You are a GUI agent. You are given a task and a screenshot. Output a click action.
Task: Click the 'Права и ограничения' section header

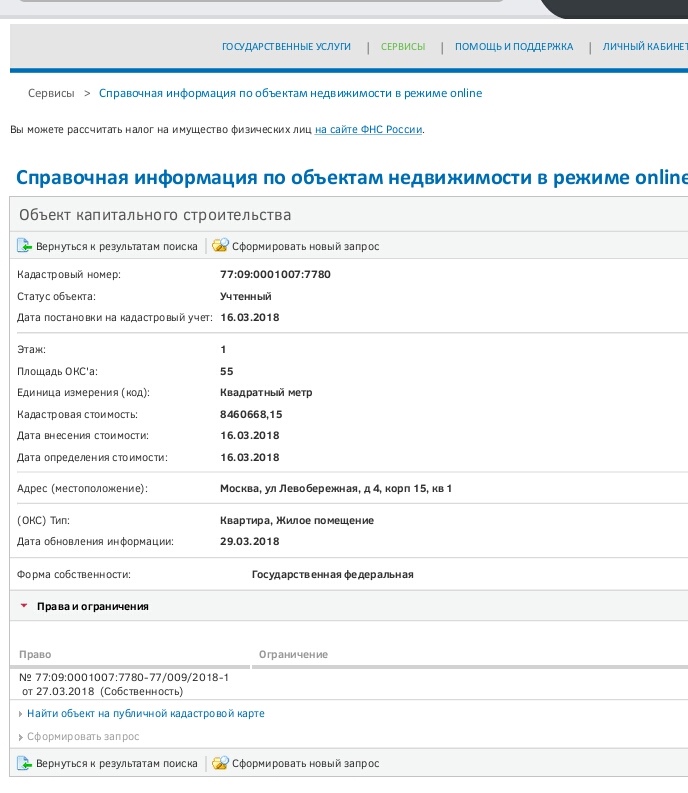tap(92, 606)
